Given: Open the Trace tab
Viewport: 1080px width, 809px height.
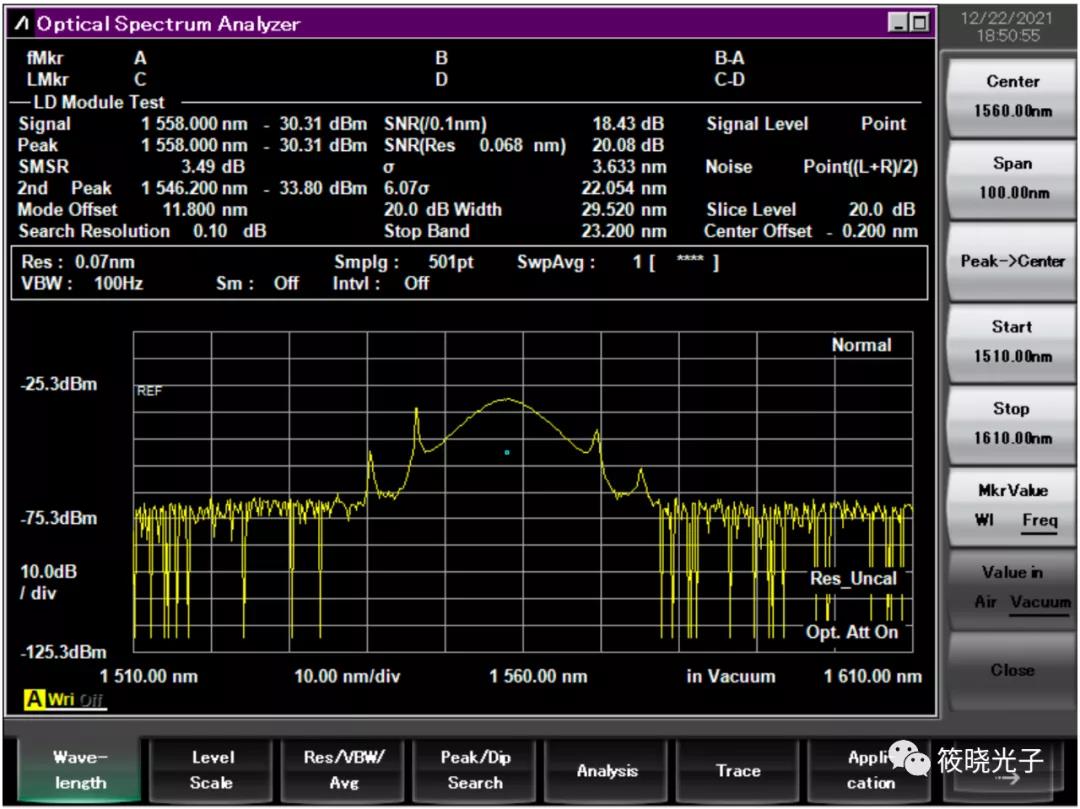Looking at the screenshot, I should 738,770.
